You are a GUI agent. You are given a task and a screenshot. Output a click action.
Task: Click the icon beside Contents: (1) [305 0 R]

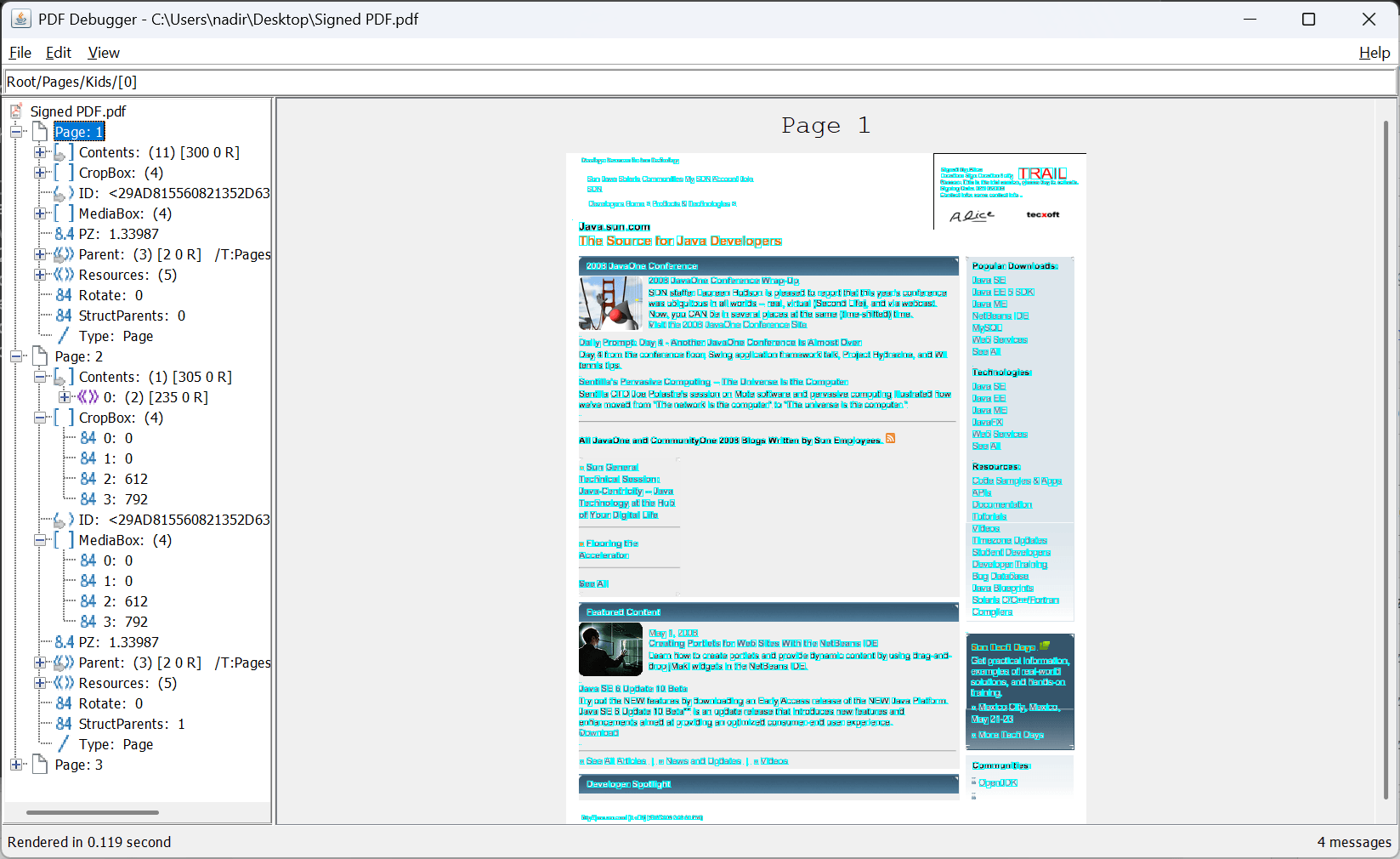pos(64,377)
